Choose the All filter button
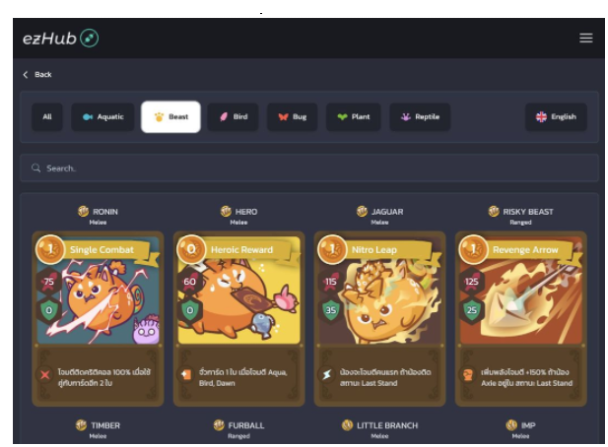 pos(47,117)
